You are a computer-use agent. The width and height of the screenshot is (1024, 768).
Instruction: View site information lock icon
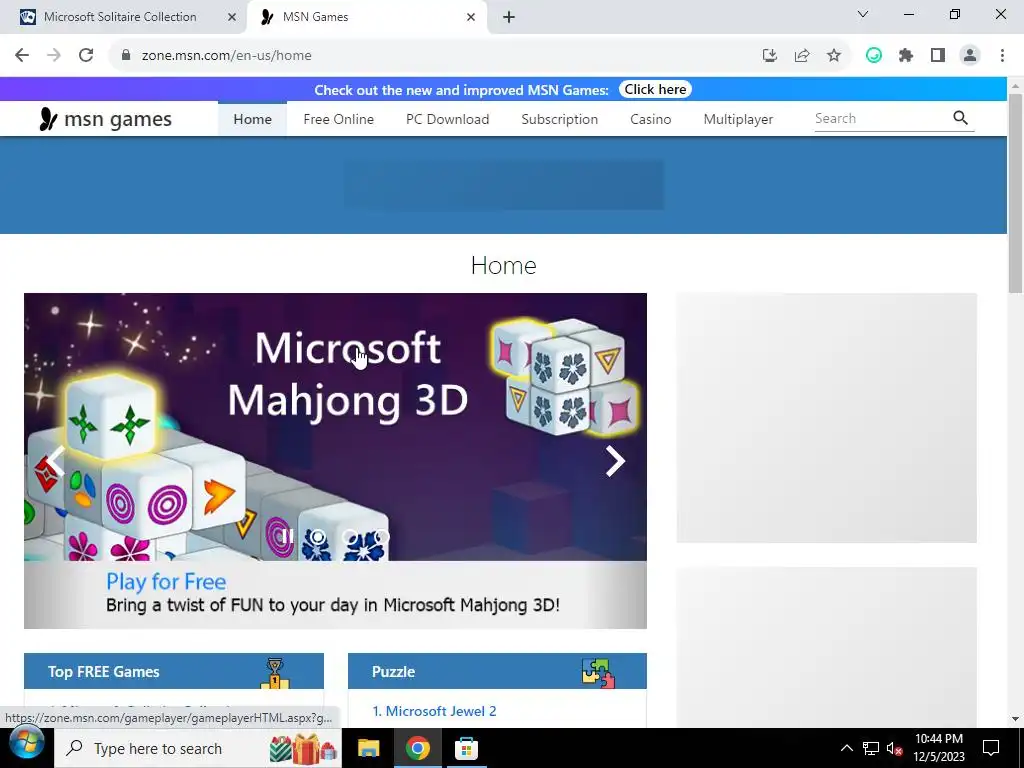point(126,56)
